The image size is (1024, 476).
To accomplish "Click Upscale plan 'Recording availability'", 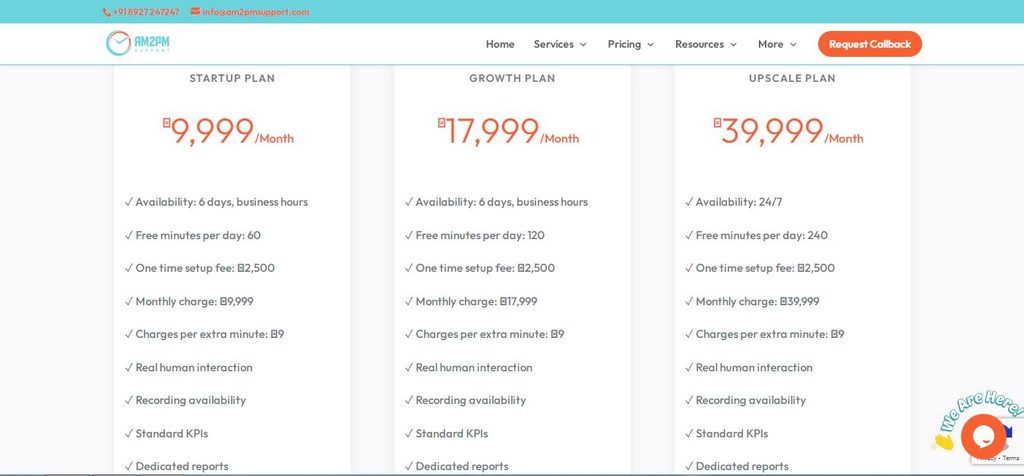I will pos(745,400).
